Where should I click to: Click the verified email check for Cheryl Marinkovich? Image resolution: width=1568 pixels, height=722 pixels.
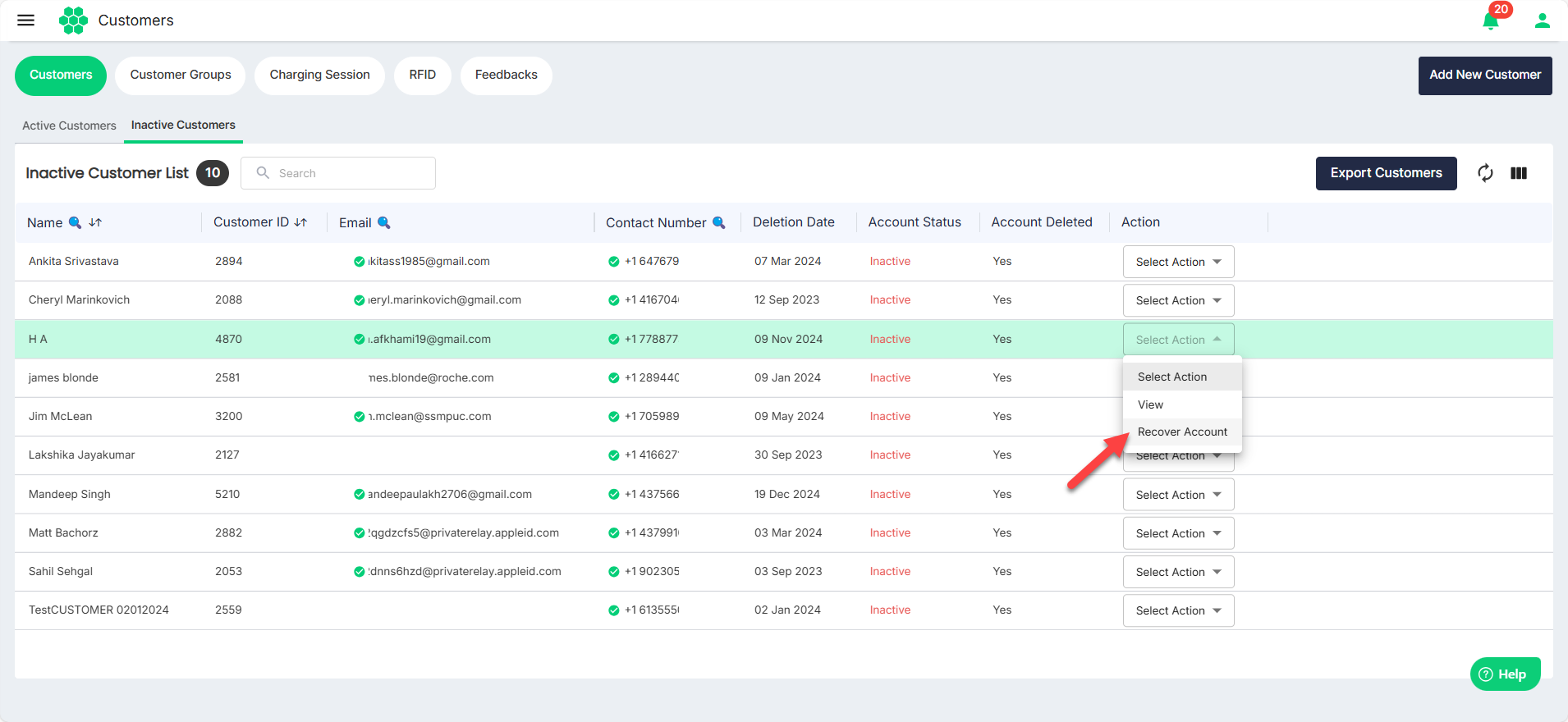[359, 300]
